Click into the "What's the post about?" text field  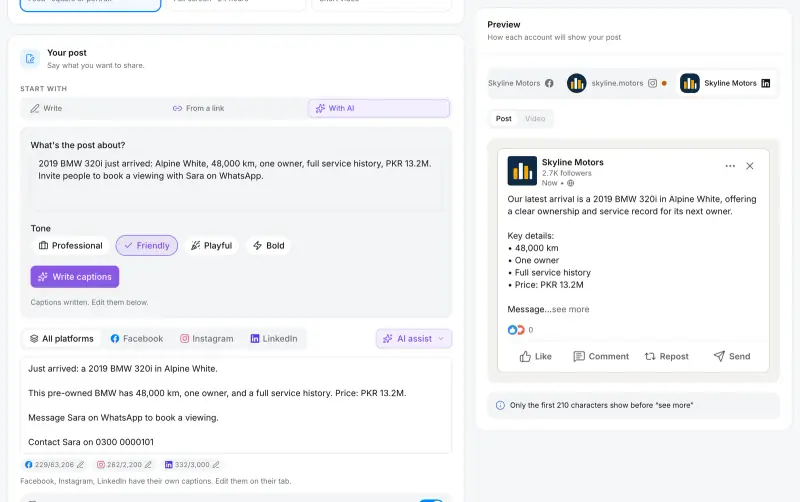(236, 182)
